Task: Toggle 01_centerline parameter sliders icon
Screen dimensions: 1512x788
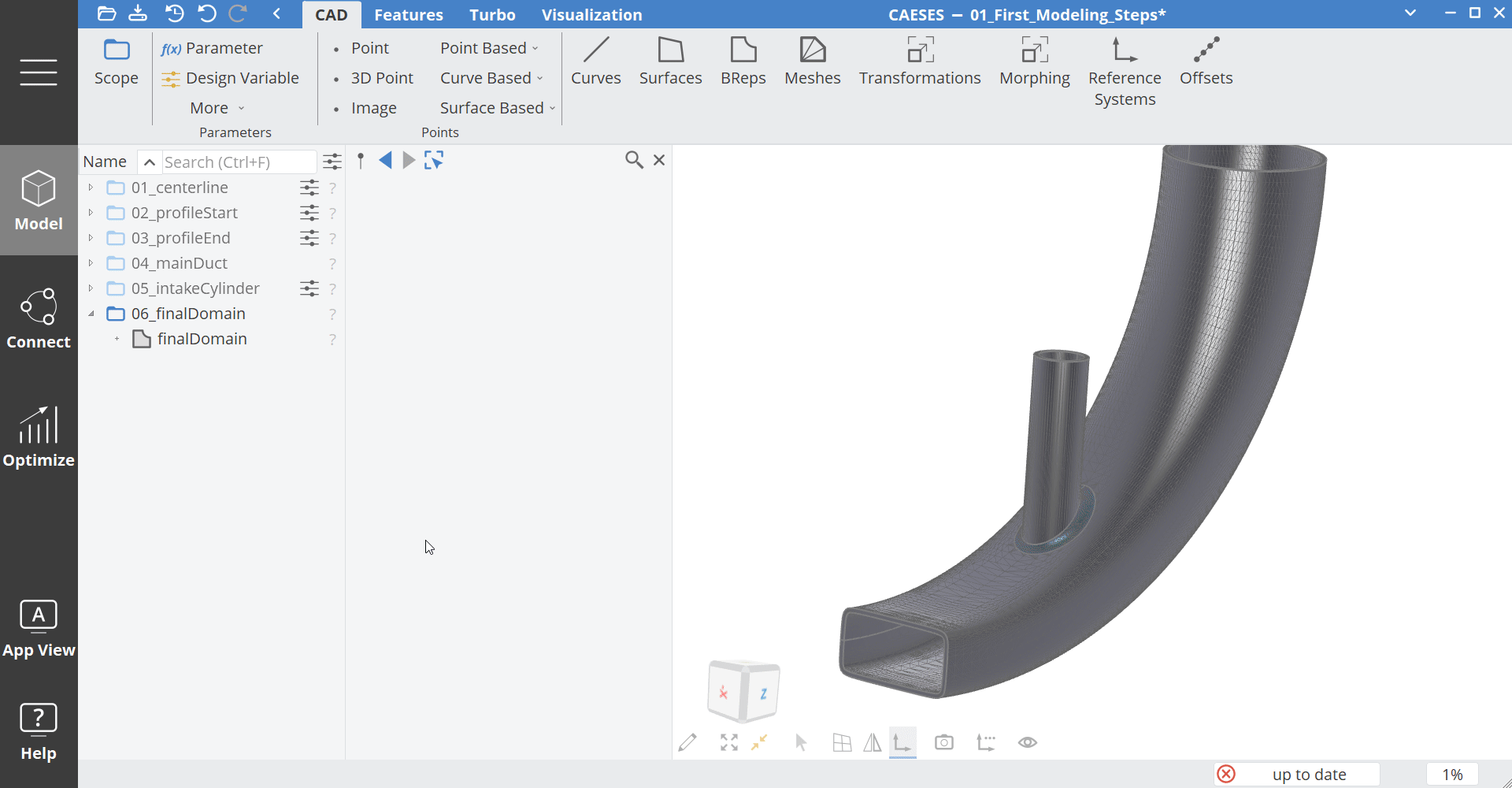Action: coord(309,188)
